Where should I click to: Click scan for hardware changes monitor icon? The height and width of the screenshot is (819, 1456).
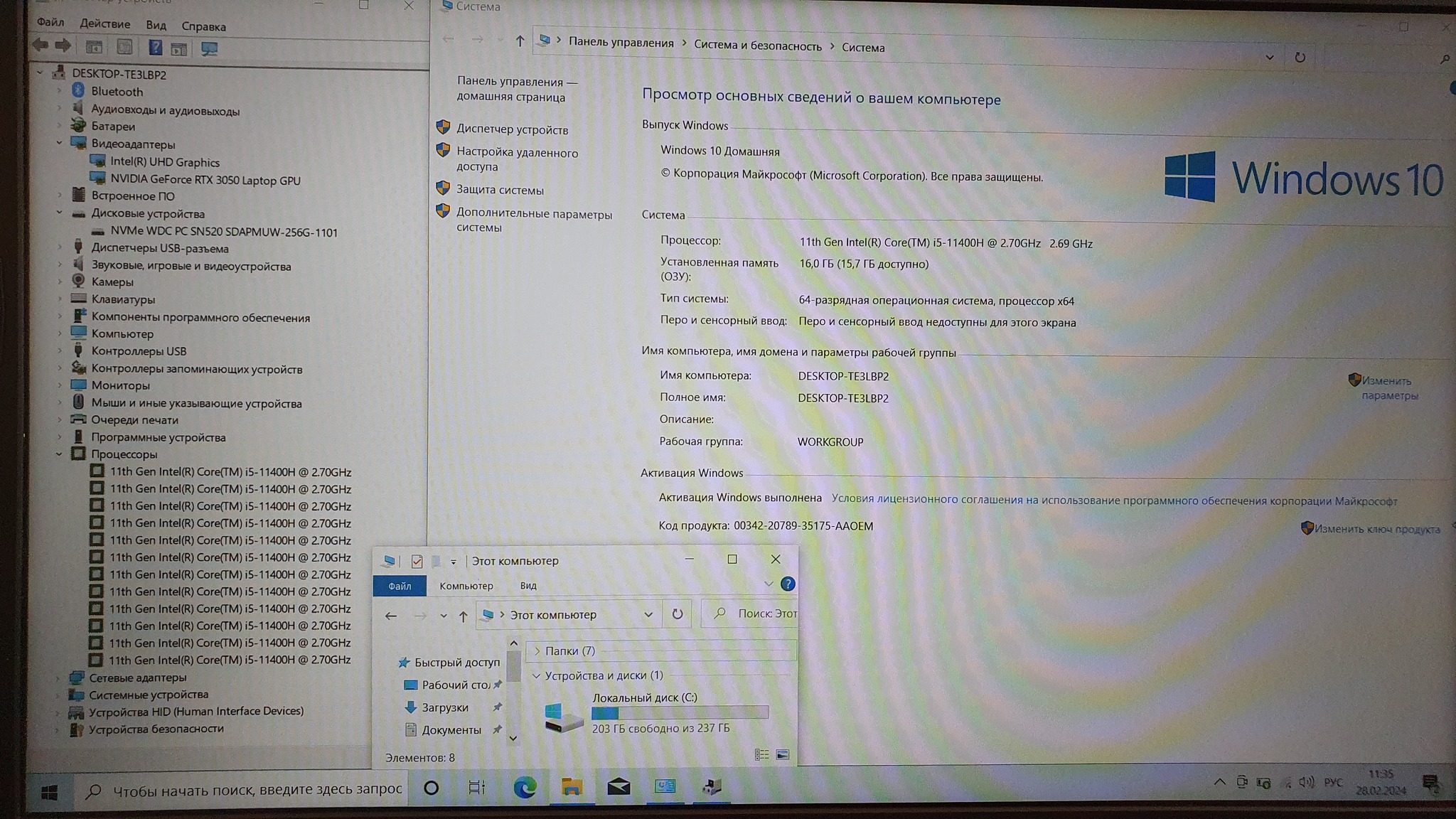(x=209, y=48)
